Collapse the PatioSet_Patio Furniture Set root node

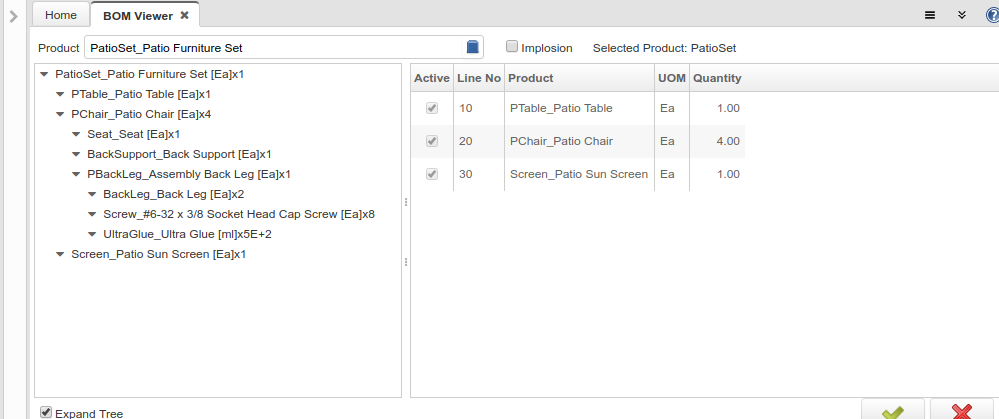(x=44, y=74)
